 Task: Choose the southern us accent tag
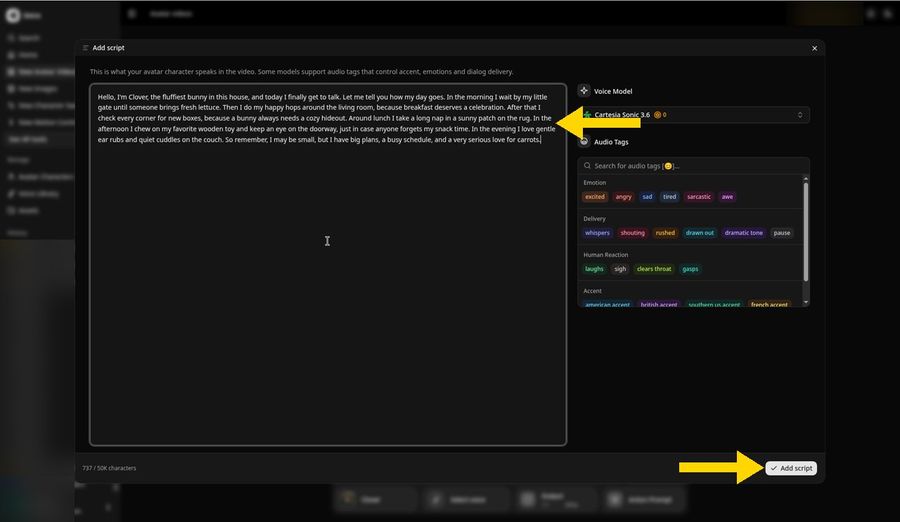pos(714,304)
